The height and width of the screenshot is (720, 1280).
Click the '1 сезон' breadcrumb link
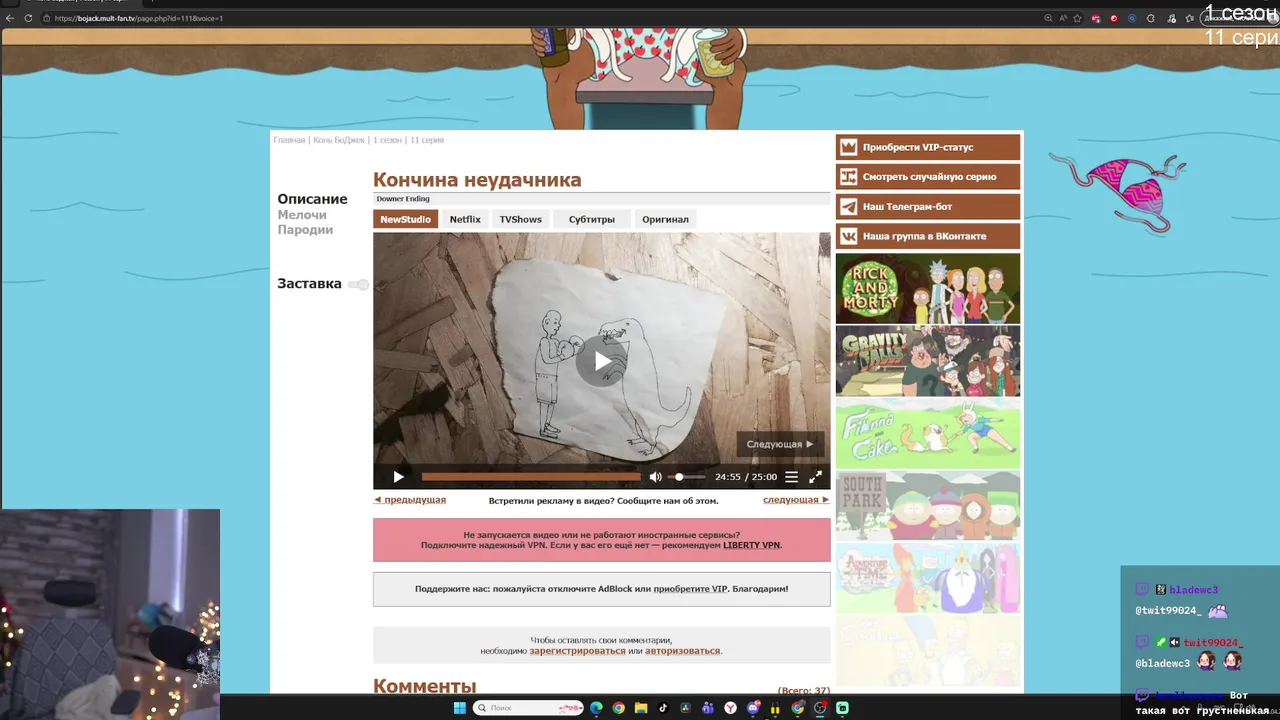[x=385, y=140]
